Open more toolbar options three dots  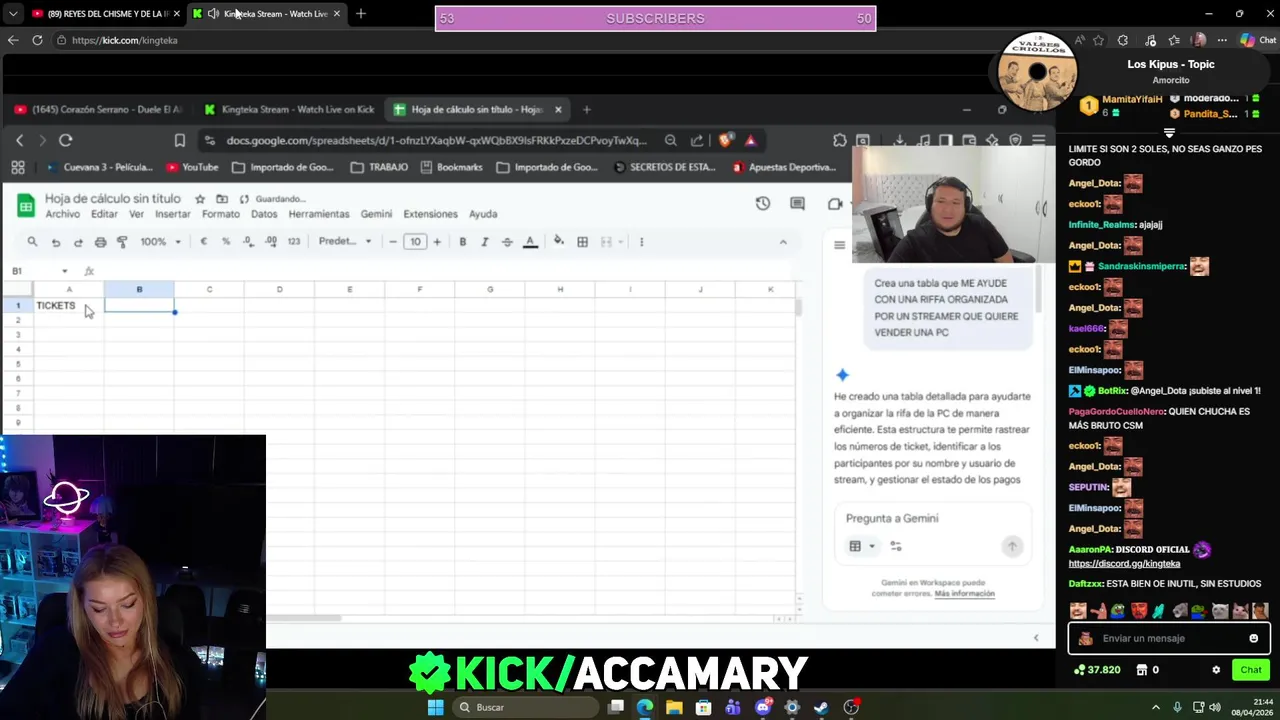tap(641, 242)
